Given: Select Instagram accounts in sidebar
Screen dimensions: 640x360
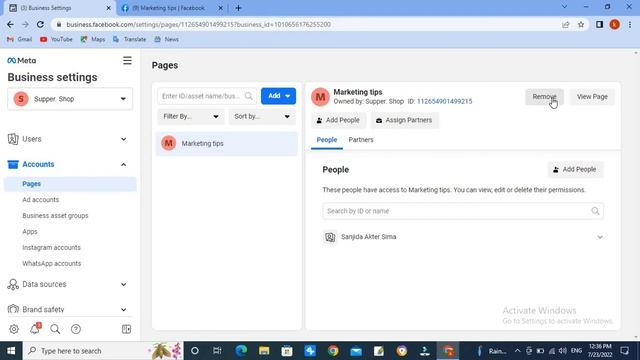Looking at the screenshot, I should [x=51, y=248].
